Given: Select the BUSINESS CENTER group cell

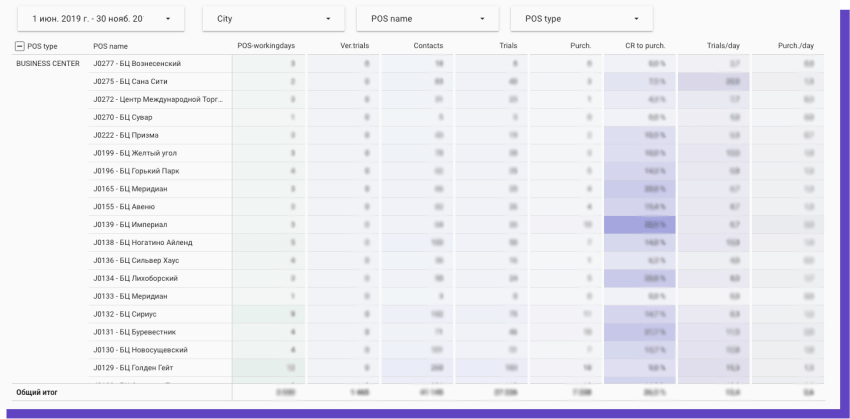Looking at the screenshot, I should click(50, 63).
